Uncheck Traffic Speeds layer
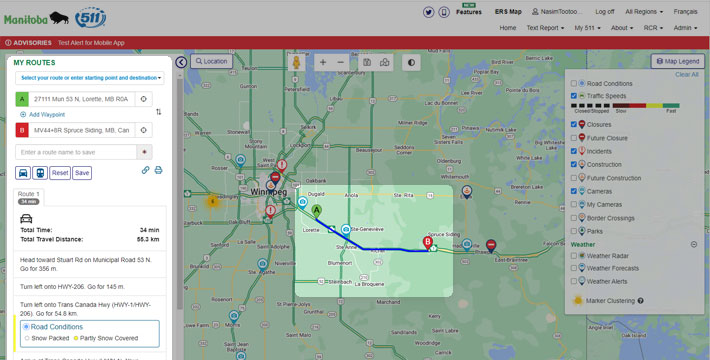710x360 pixels. [574, 96]
